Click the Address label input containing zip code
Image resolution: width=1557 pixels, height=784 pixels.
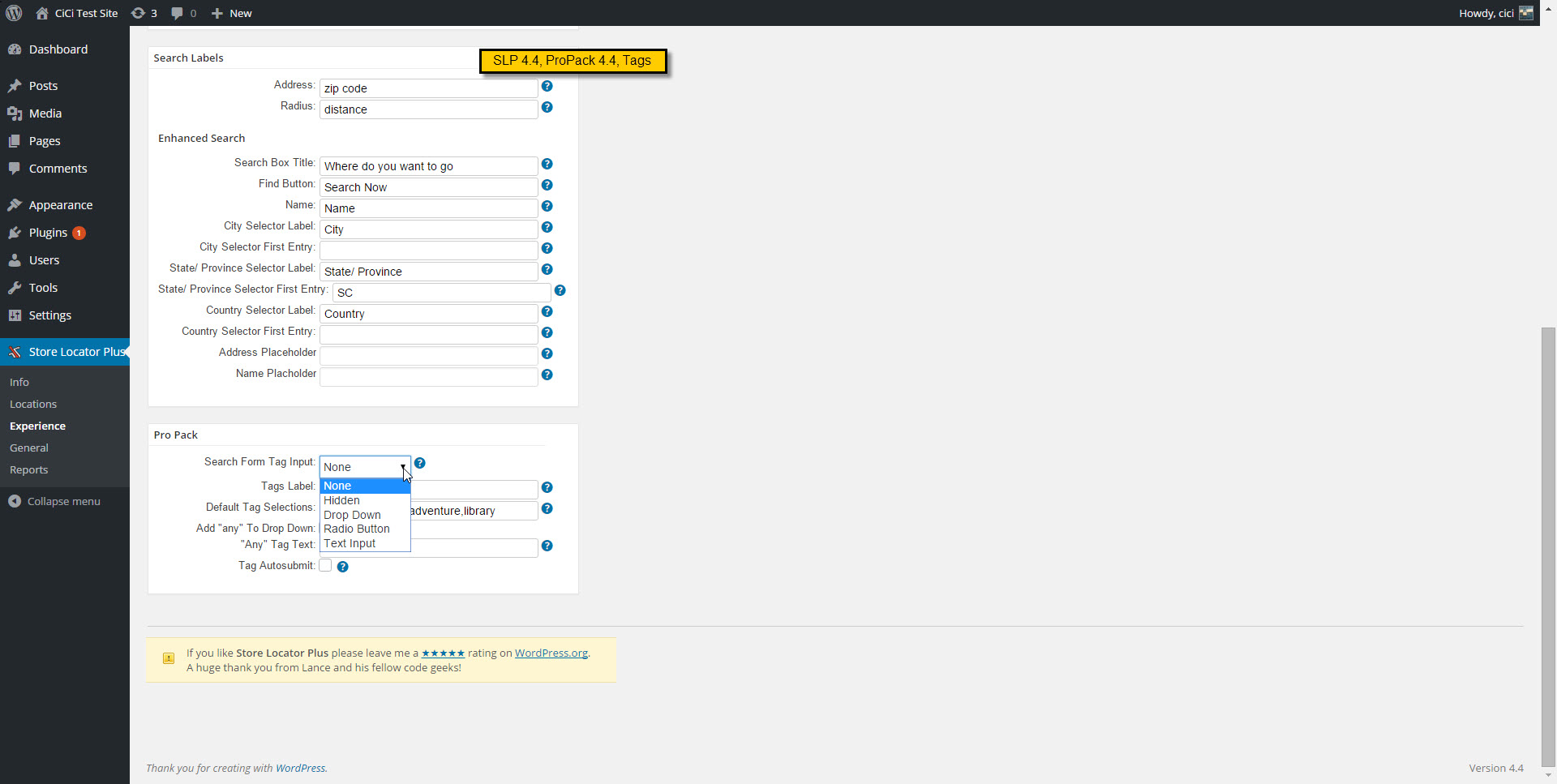428,88
